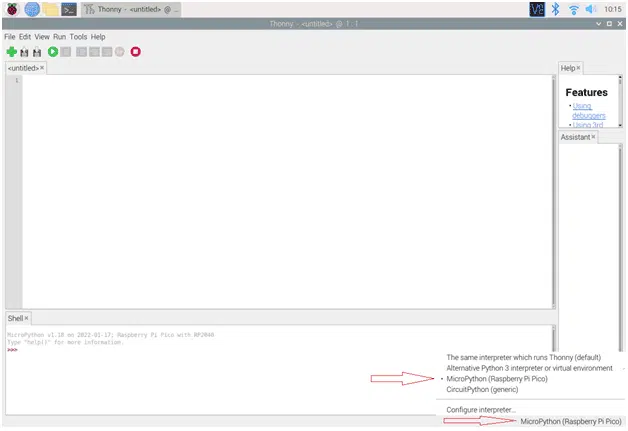Click the status bar interpreter selector
628x431 pixels.
point(571,421)
